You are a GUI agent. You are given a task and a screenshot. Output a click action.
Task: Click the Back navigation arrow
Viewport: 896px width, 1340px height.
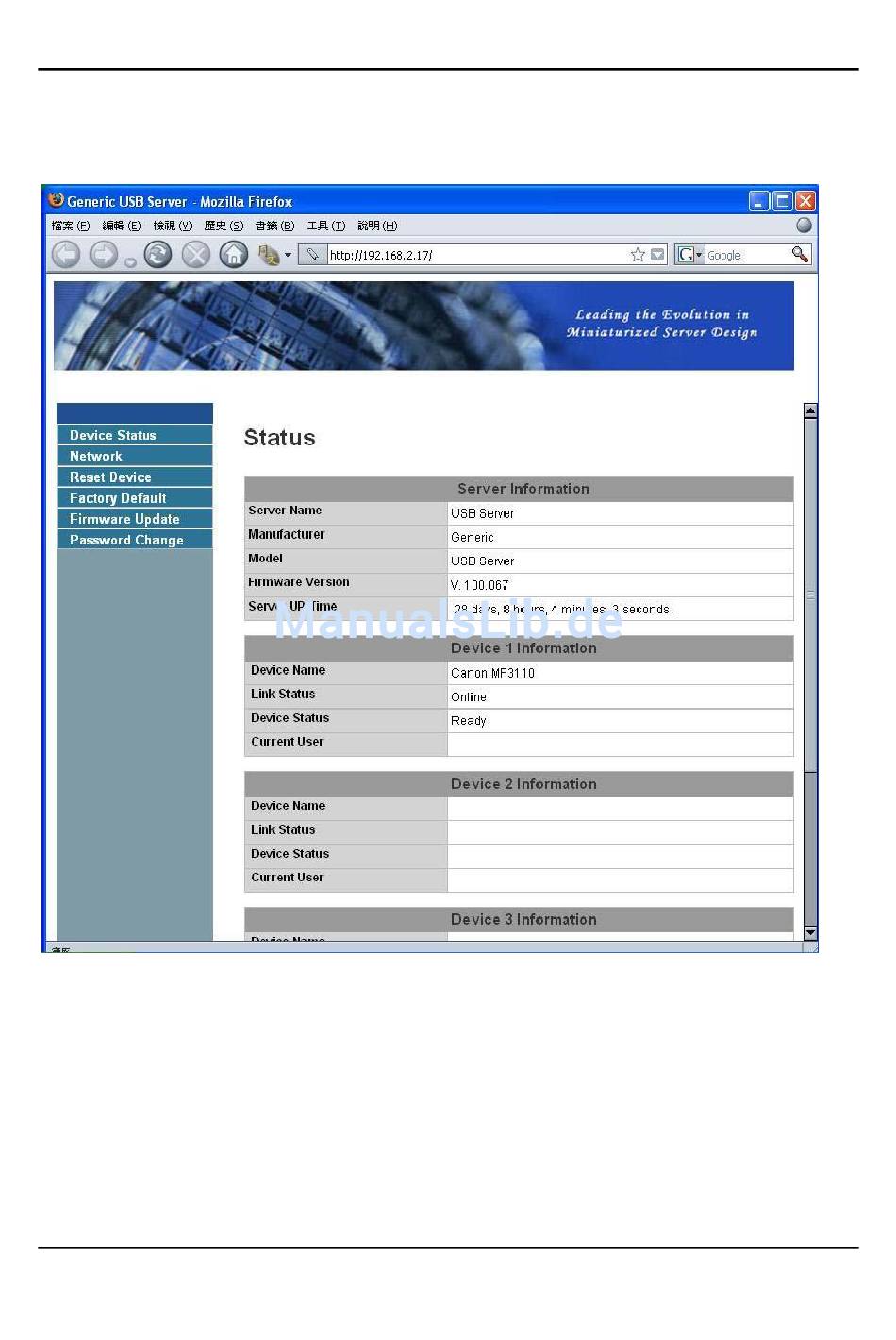pyautogui.click(x=65, y=254)
